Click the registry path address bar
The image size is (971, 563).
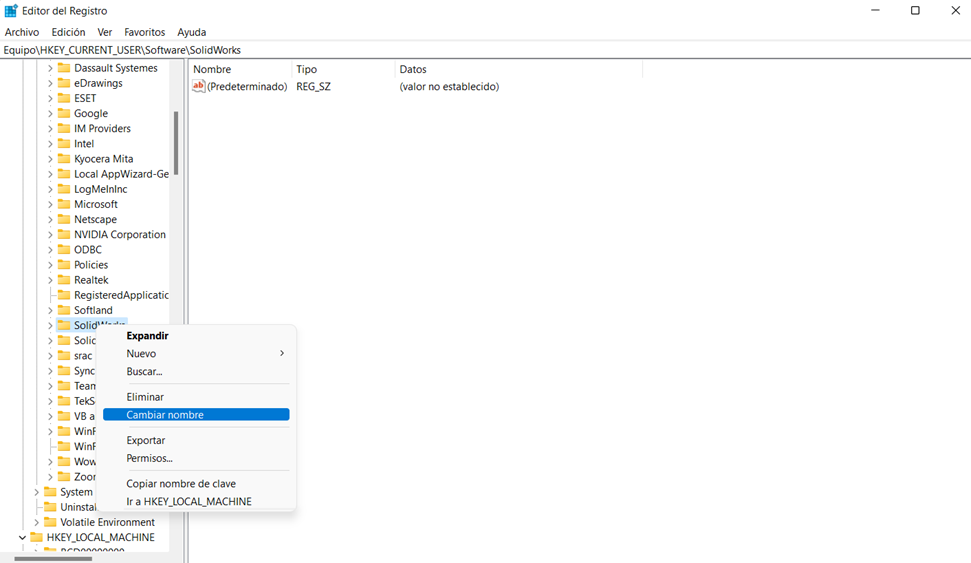click(486, 50)
